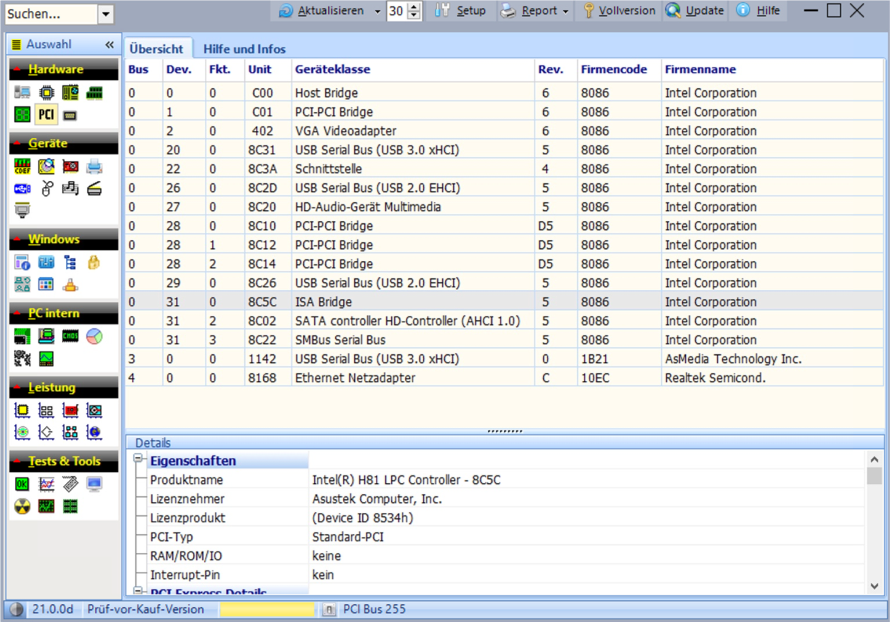Click the printer icon under Geräte

[x=94, y=166]
